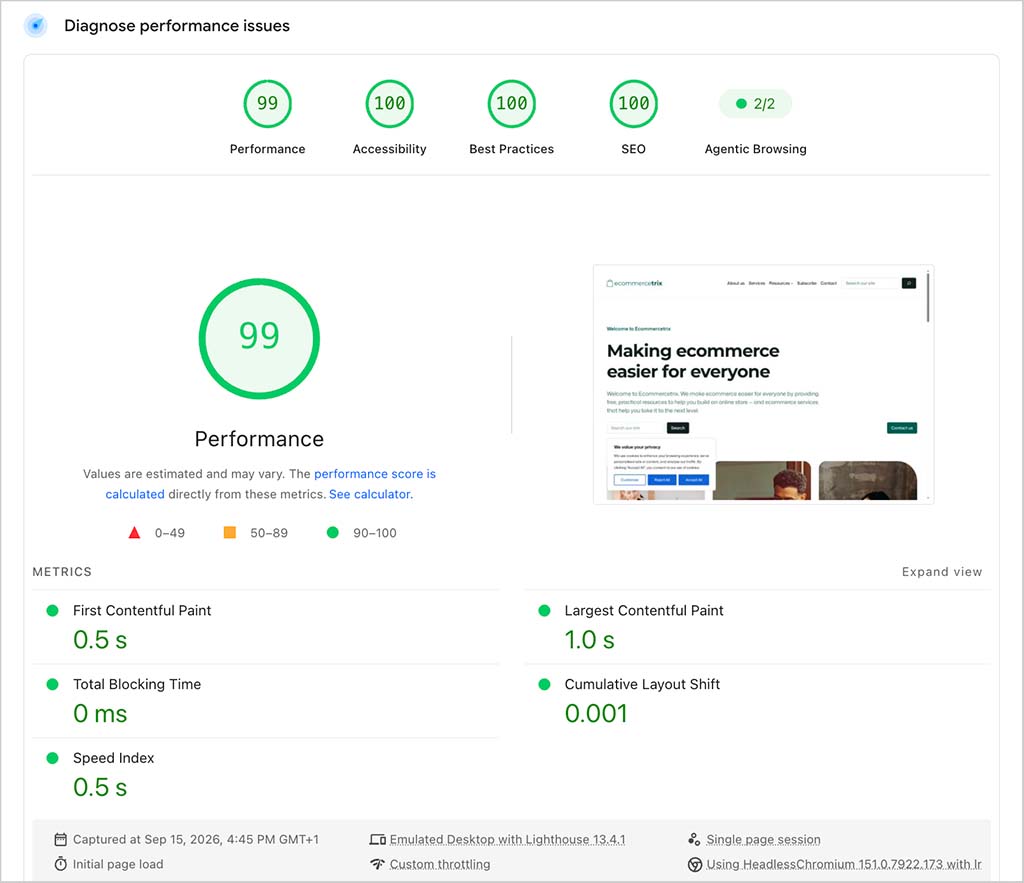This screenshot has width=1024, height=883.
Task: Click the red triangle 0–49 legend icon
Action: tap(135, 532)
